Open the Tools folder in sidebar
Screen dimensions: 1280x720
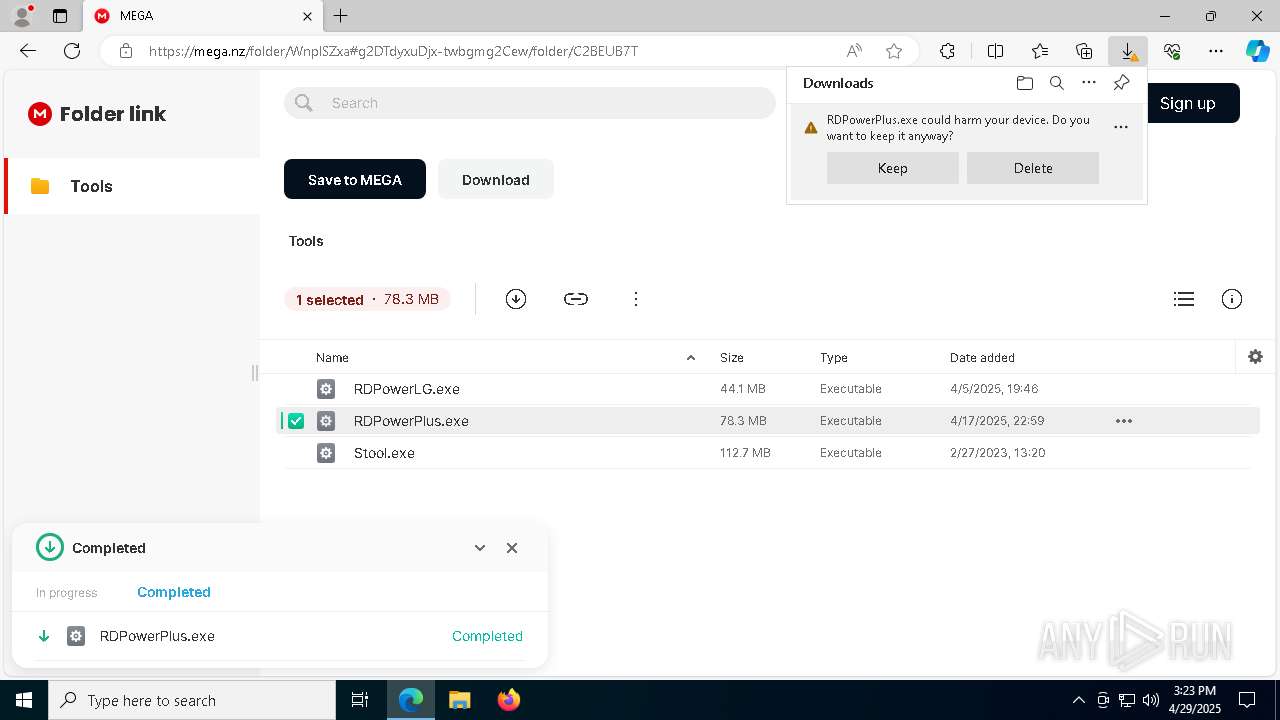tap(132, 186)
